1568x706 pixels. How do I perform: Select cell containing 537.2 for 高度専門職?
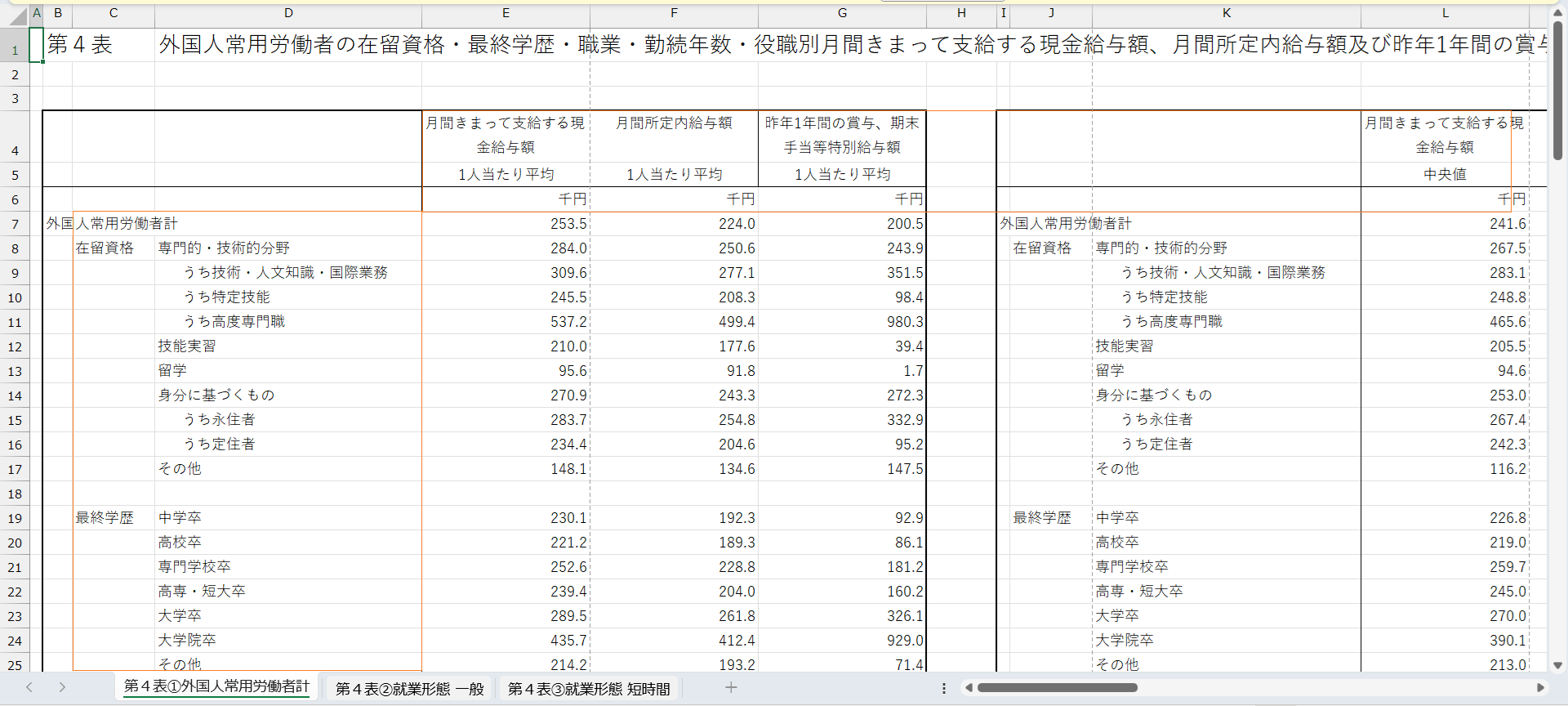(x=506, y=322)
